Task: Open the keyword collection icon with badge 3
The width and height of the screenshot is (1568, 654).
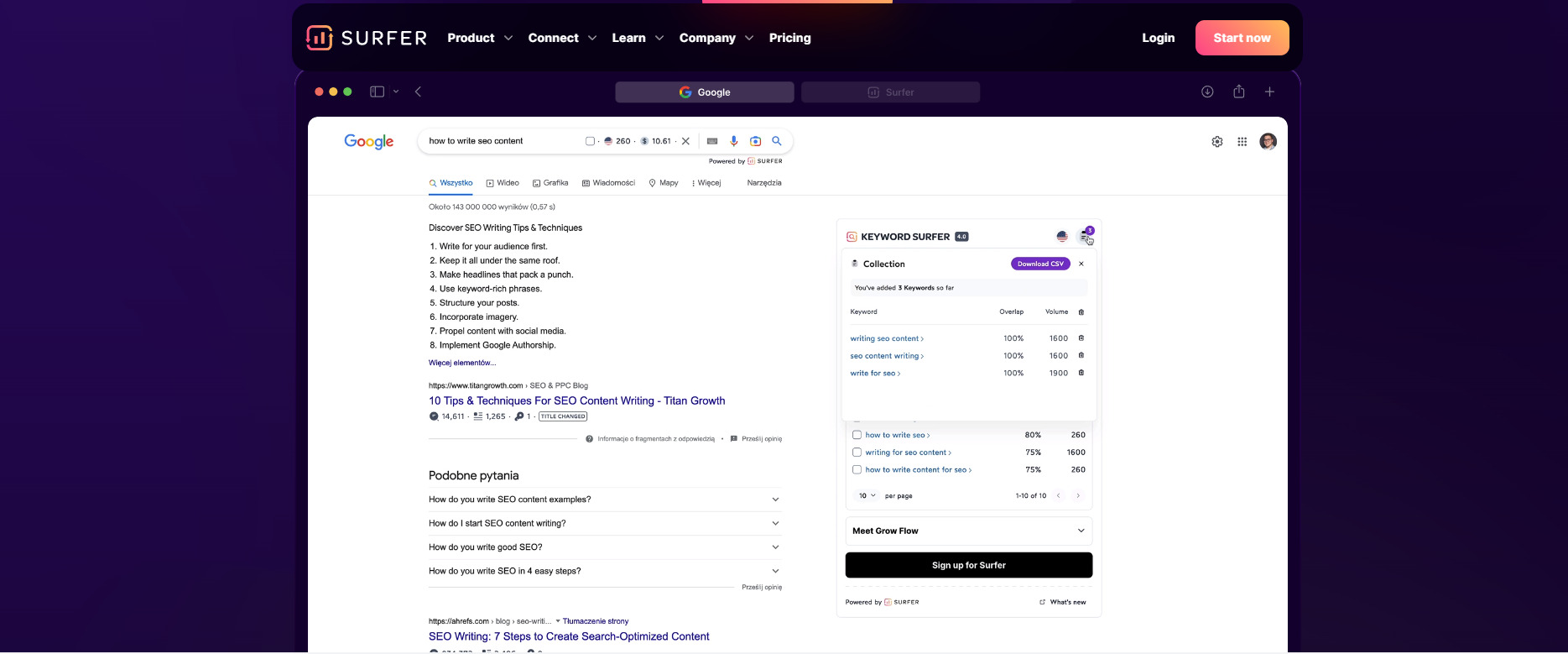Action: (1086, 236)
